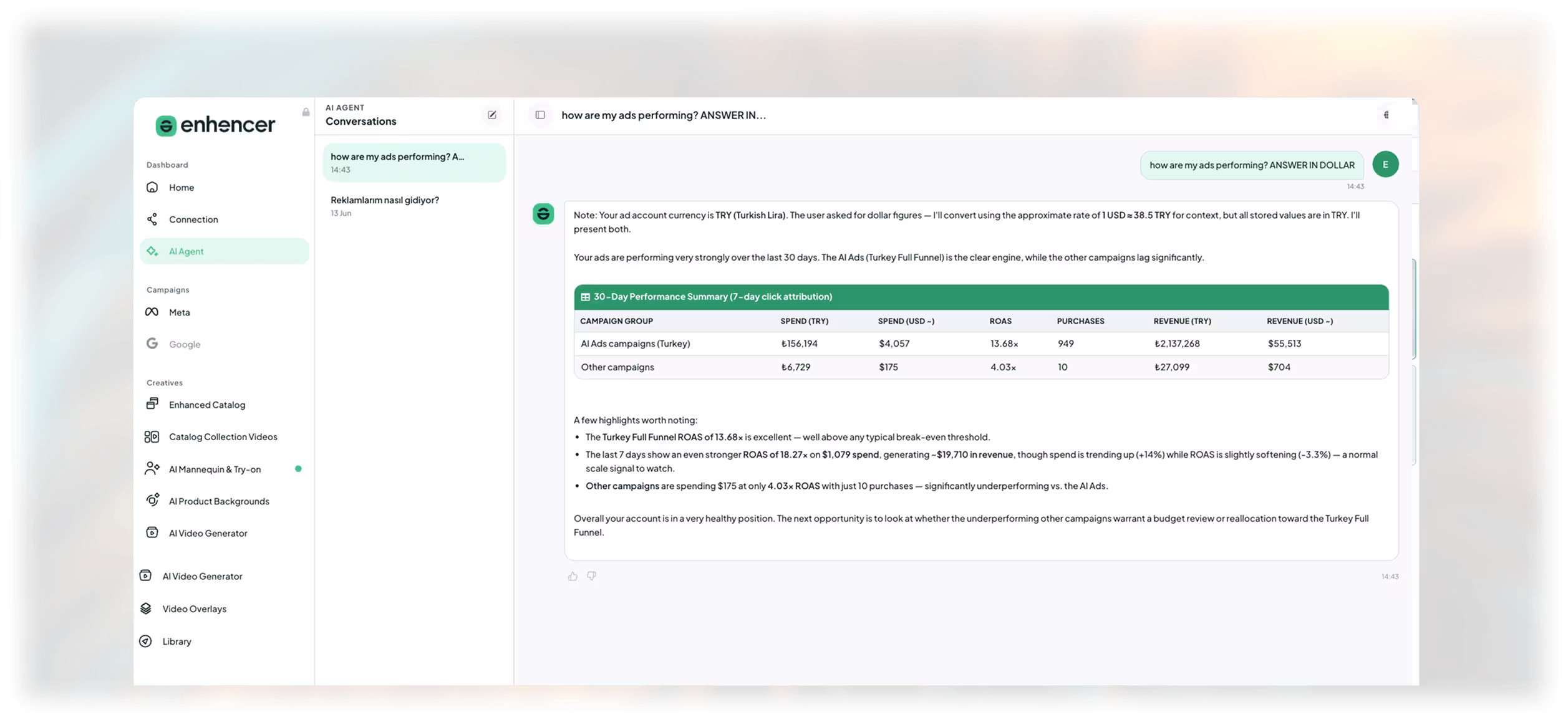Click the Google campaigns icon
This screenshot has height=722, width=1568.
tap(152, 344)
